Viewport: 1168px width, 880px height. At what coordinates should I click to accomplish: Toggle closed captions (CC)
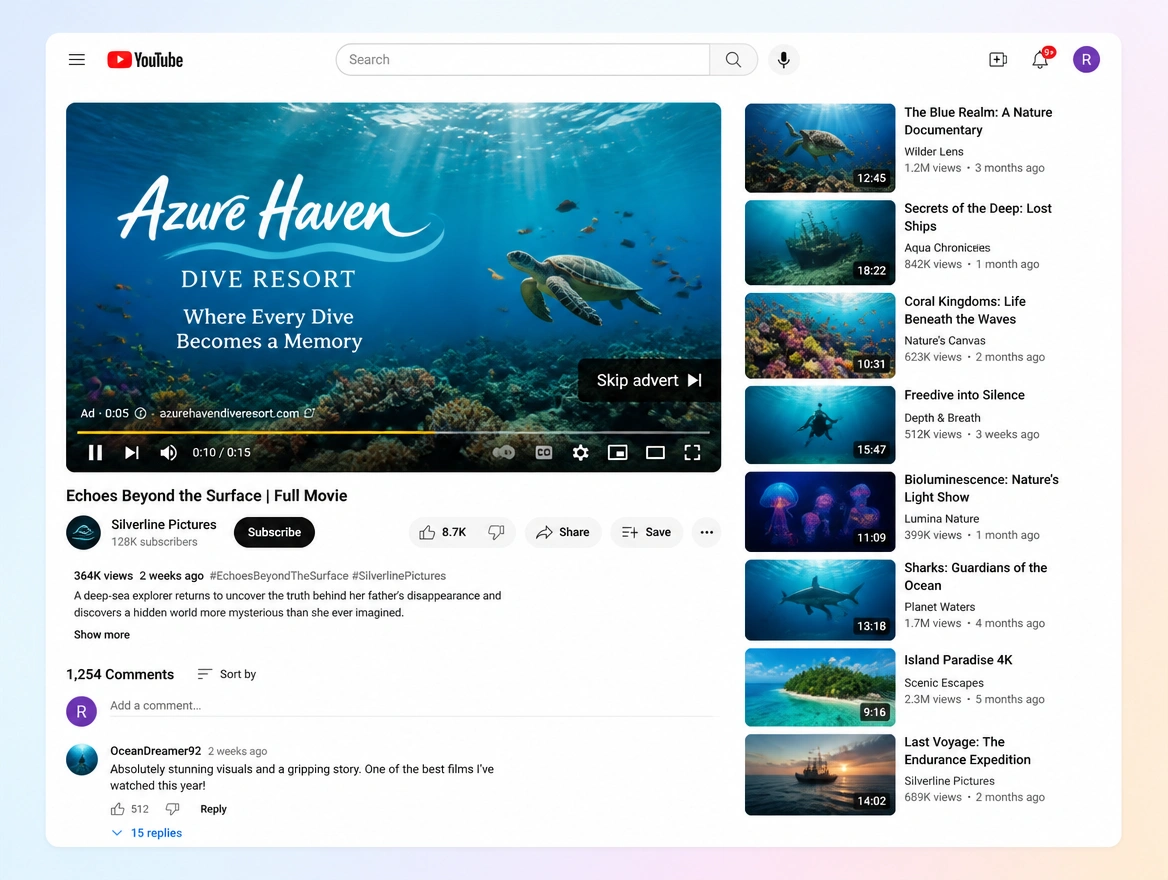[x=544, y=452]
